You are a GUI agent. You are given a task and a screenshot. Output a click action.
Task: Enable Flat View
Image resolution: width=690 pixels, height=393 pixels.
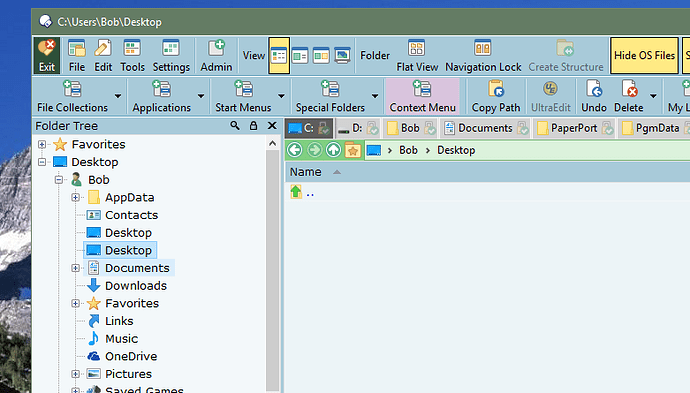(417, 55)
